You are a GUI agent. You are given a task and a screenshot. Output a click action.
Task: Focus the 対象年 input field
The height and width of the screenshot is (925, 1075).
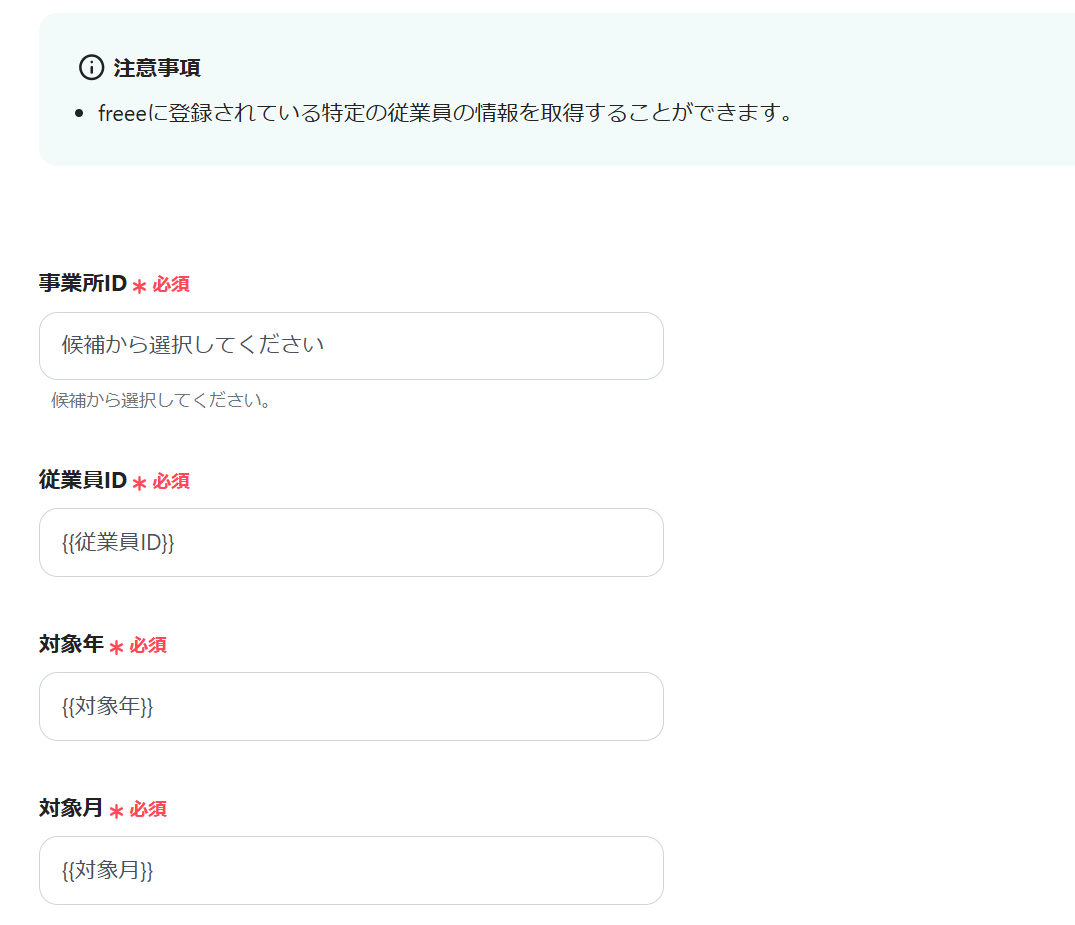click(x=351, y=706)
